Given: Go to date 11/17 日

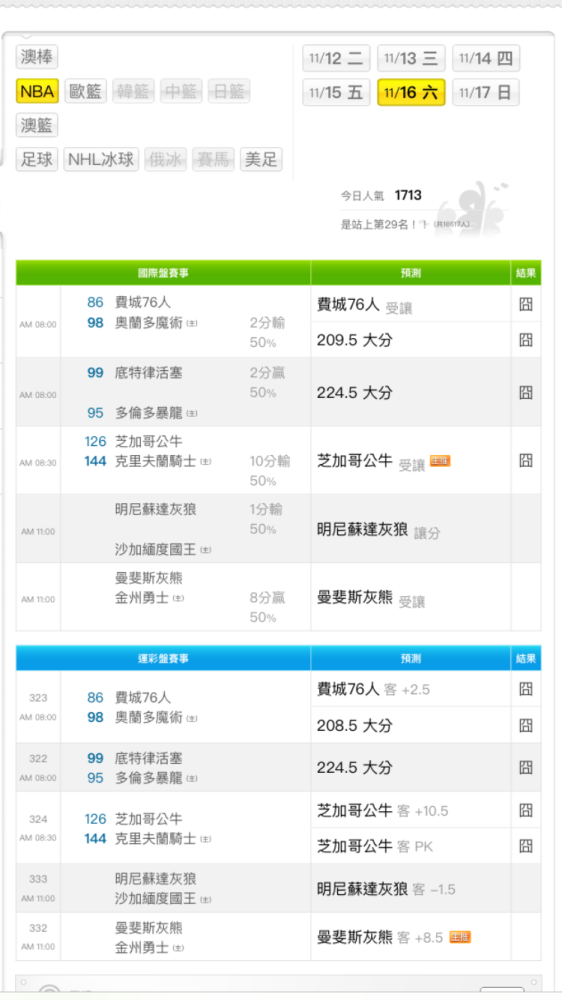Looking at the screenshot, I should (486, 92).
